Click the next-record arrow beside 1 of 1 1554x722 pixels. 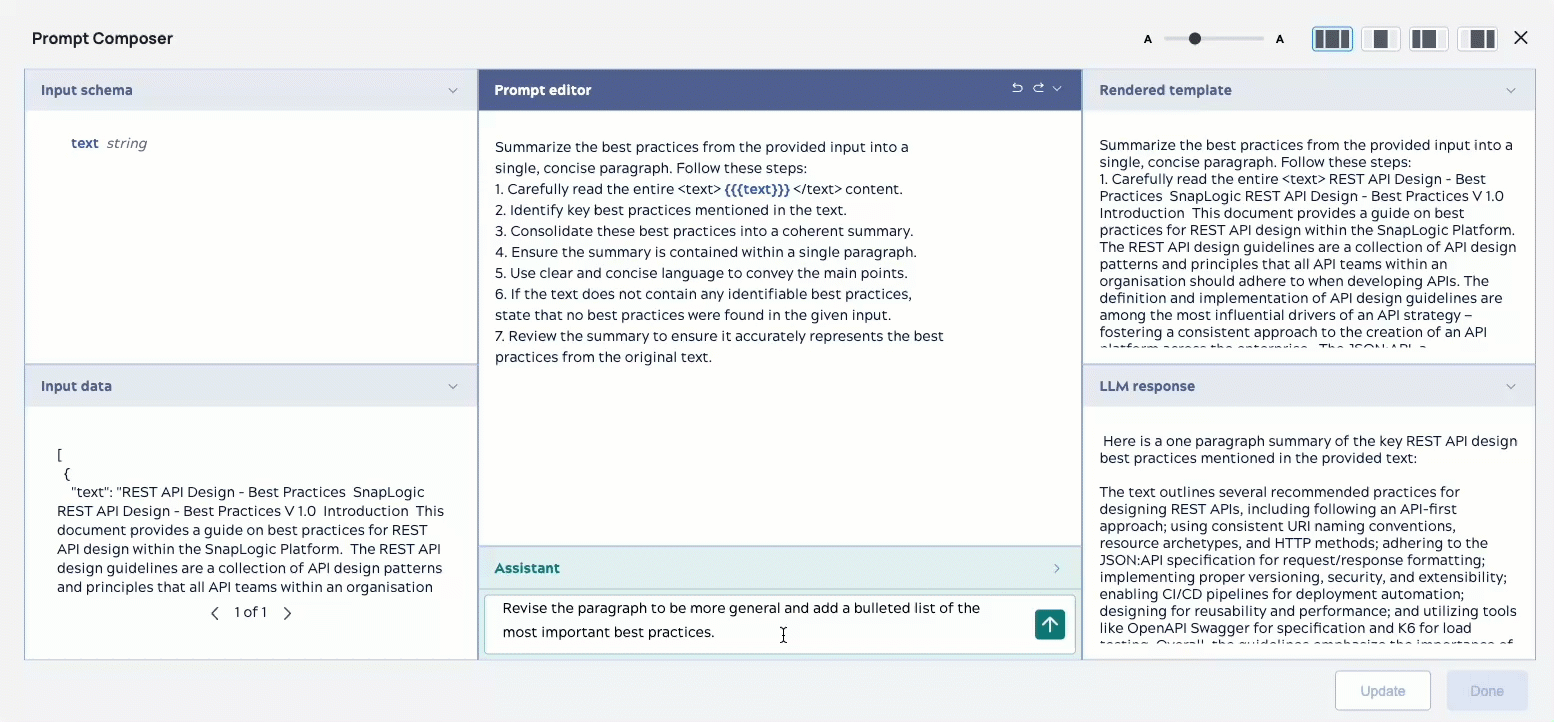[x=287, y=612]
